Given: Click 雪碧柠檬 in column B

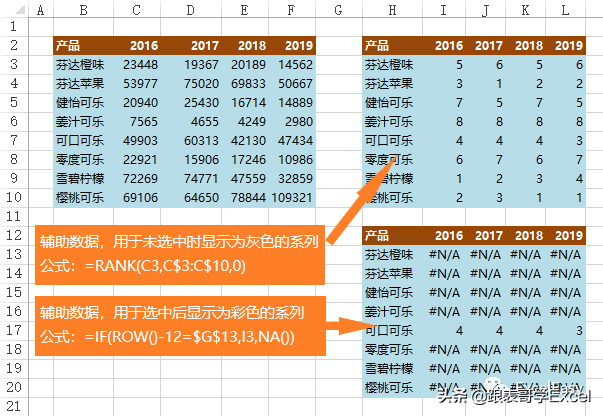Looking at the screenshot, I should point(83,178).
